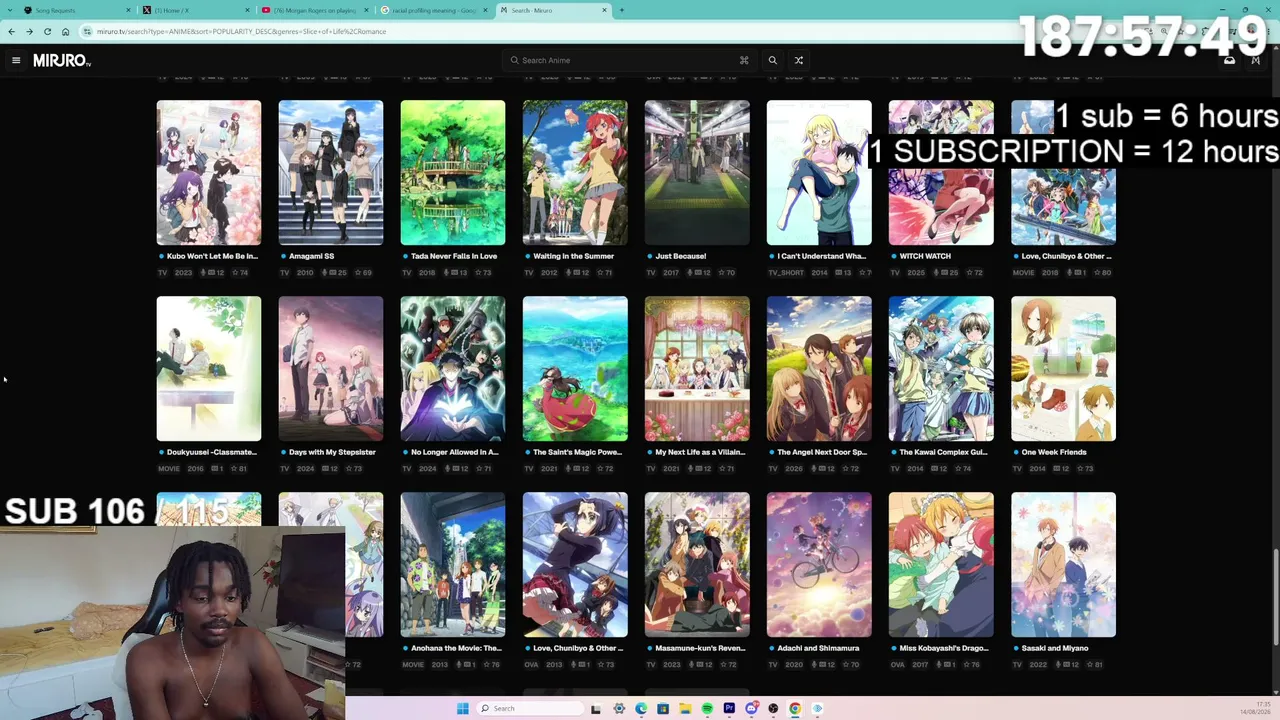Open the profile icon at header right
This screenshot has width=1280, height=720.
1255,60
